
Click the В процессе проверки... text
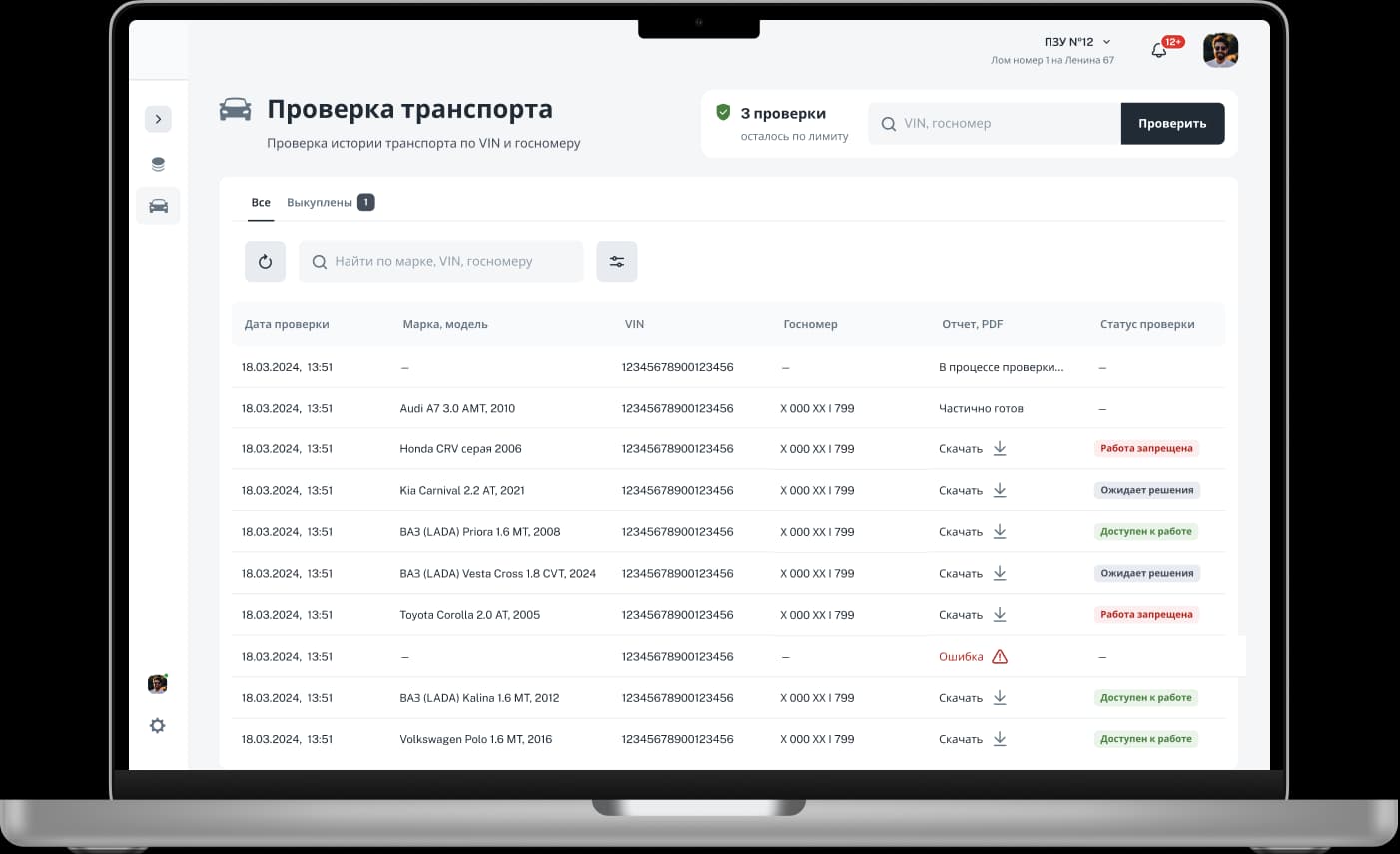(1002, 368)
